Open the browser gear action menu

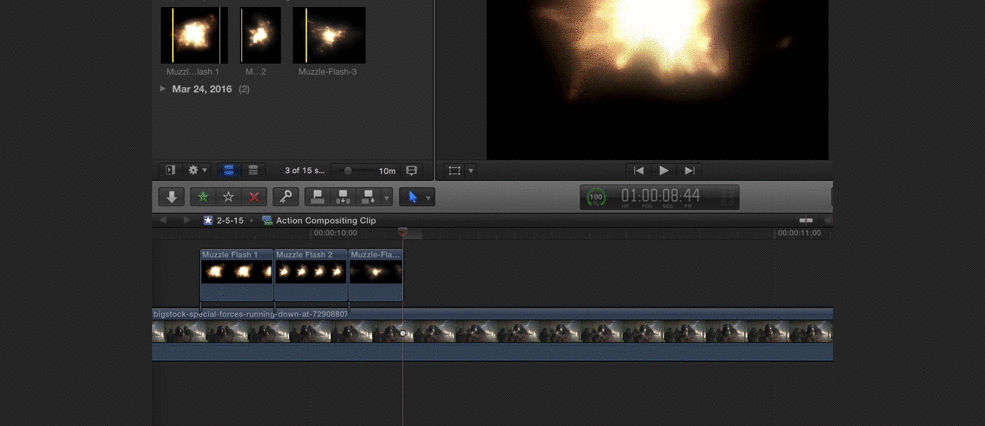tap(197, 170)
